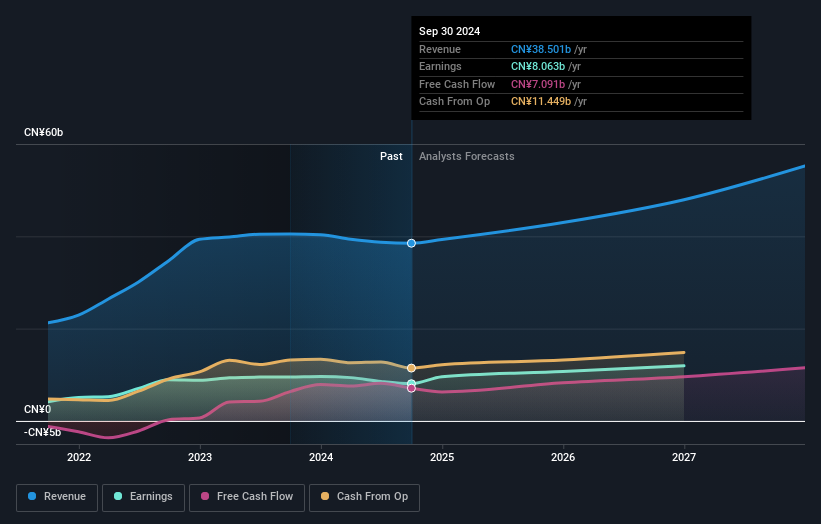Click the Past label
The height and width of the screenshot is (524, 821).
(x=391, y=157)
